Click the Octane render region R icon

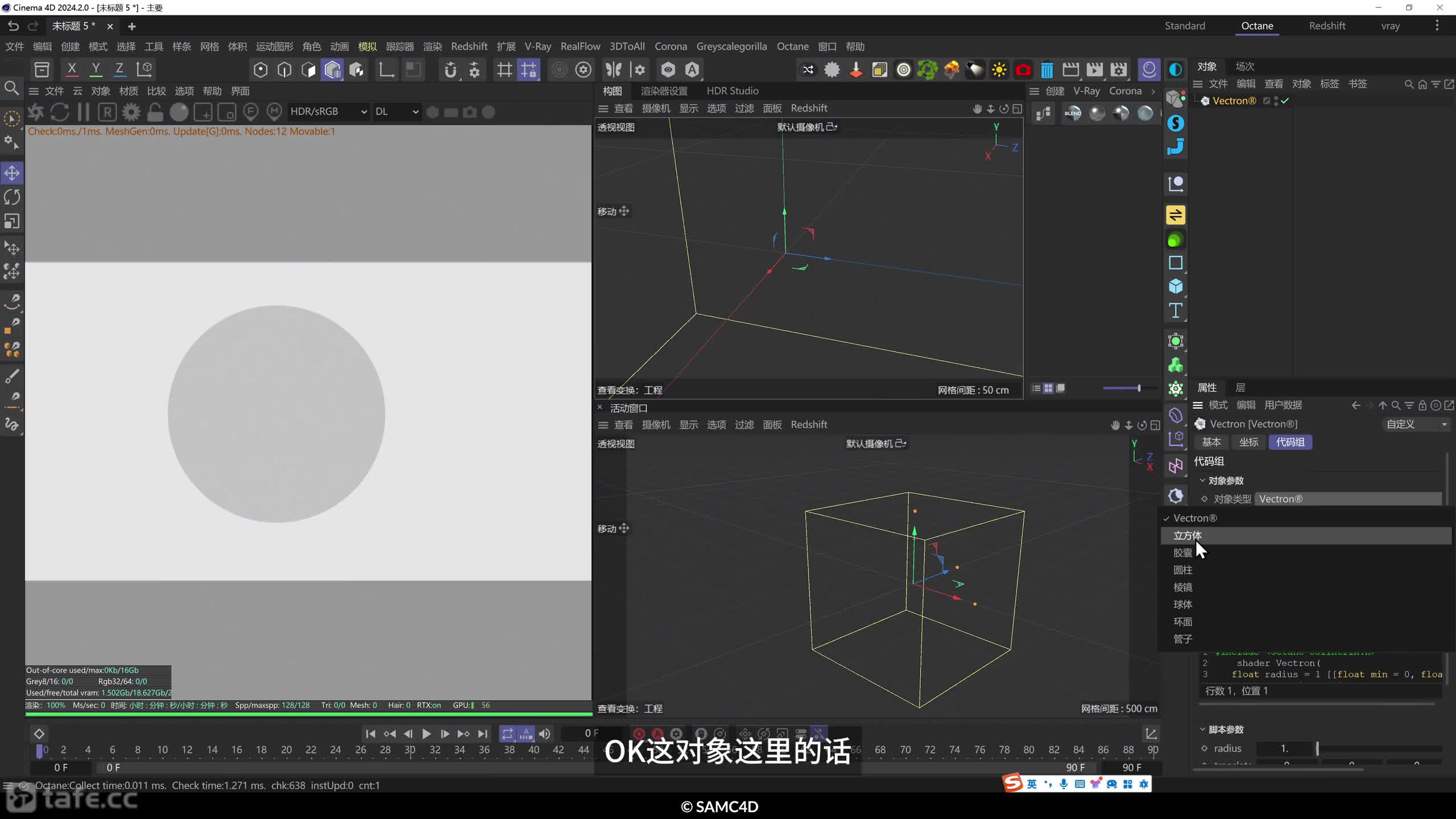[x=107, y=112]
